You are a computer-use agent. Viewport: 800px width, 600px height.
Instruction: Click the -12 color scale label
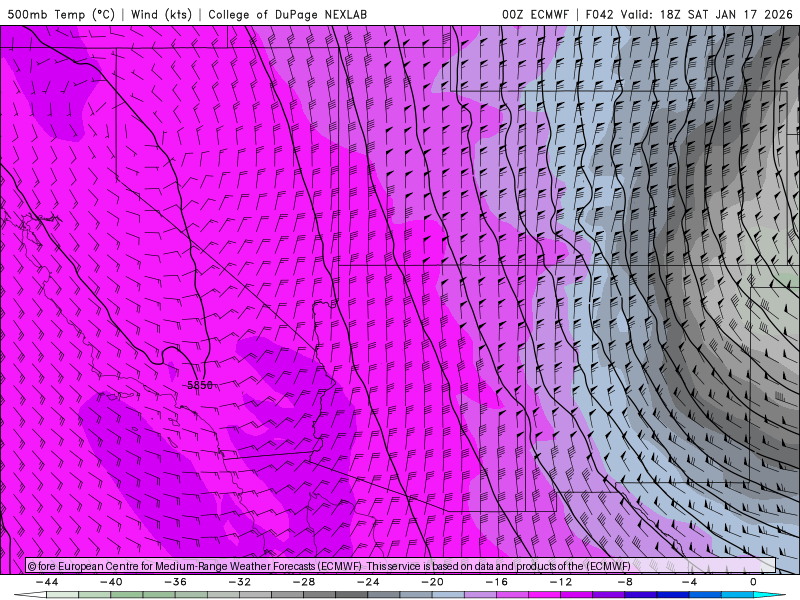point(561,582)
